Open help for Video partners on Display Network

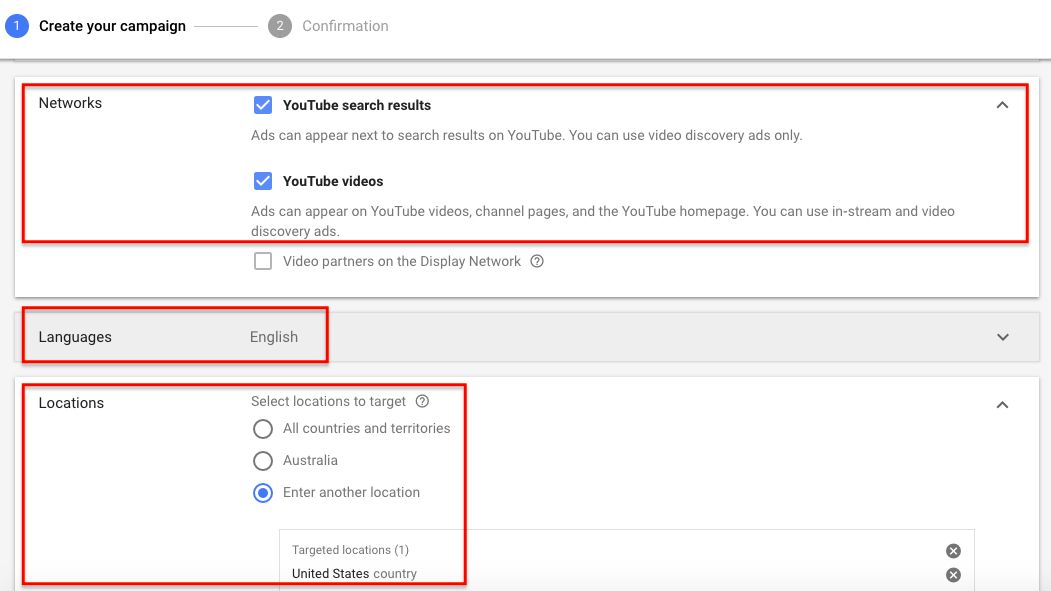click(x=537, y=261)
